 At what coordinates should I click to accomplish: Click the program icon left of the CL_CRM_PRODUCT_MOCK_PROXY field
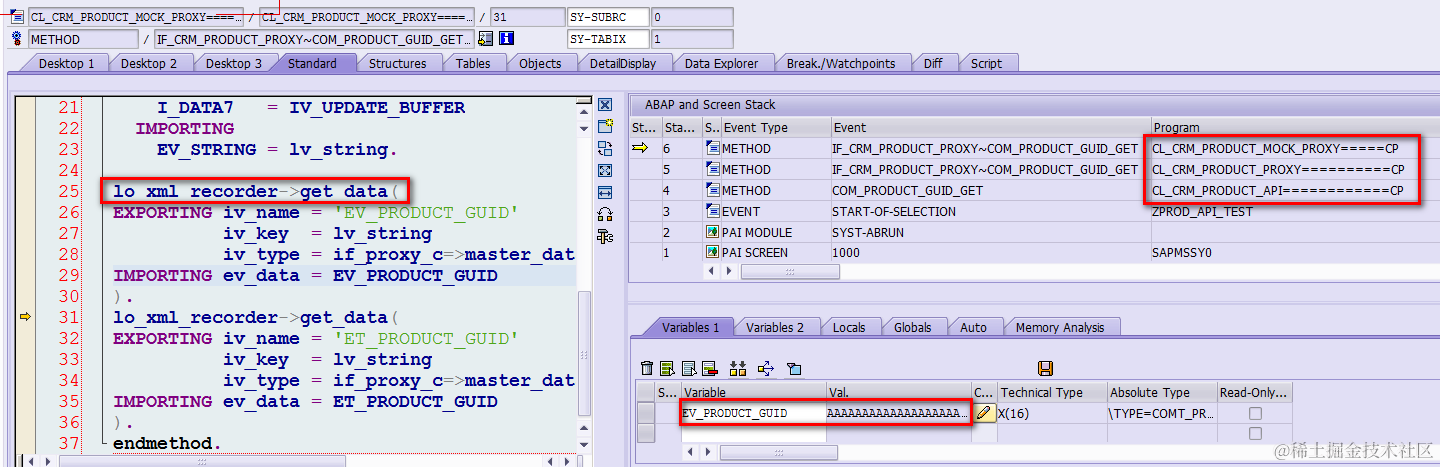pyautogui.click(x=16, y=17)
